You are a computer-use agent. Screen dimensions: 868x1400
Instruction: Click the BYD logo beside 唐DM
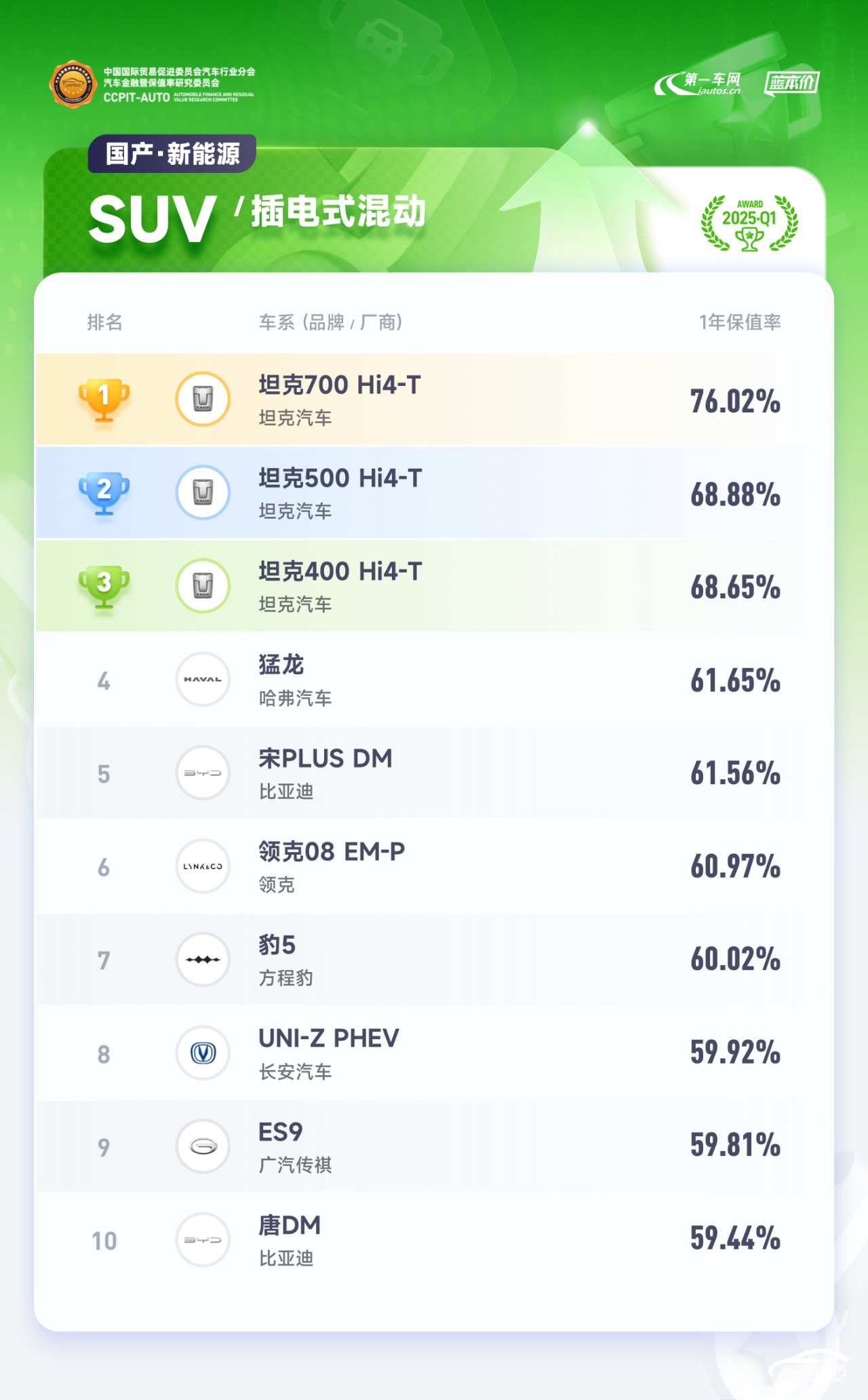click(x=203, y=1239)
